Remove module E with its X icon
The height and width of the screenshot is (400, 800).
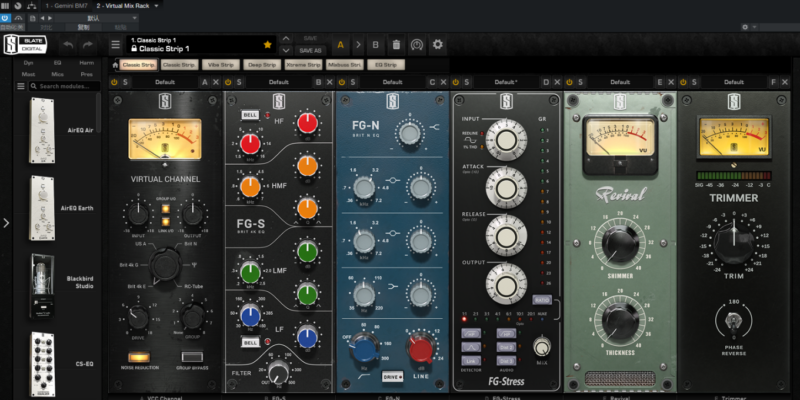pyautogui.click(x=671, y=82)
